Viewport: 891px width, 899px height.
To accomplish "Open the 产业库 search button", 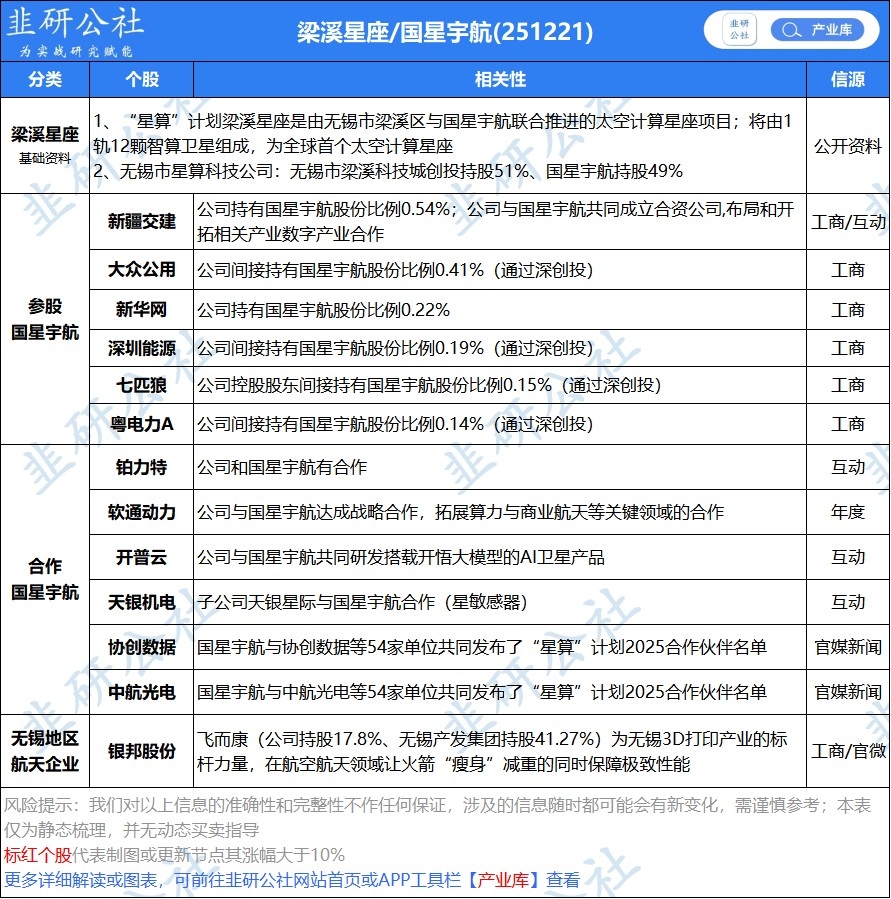I will tap(817, 30).
